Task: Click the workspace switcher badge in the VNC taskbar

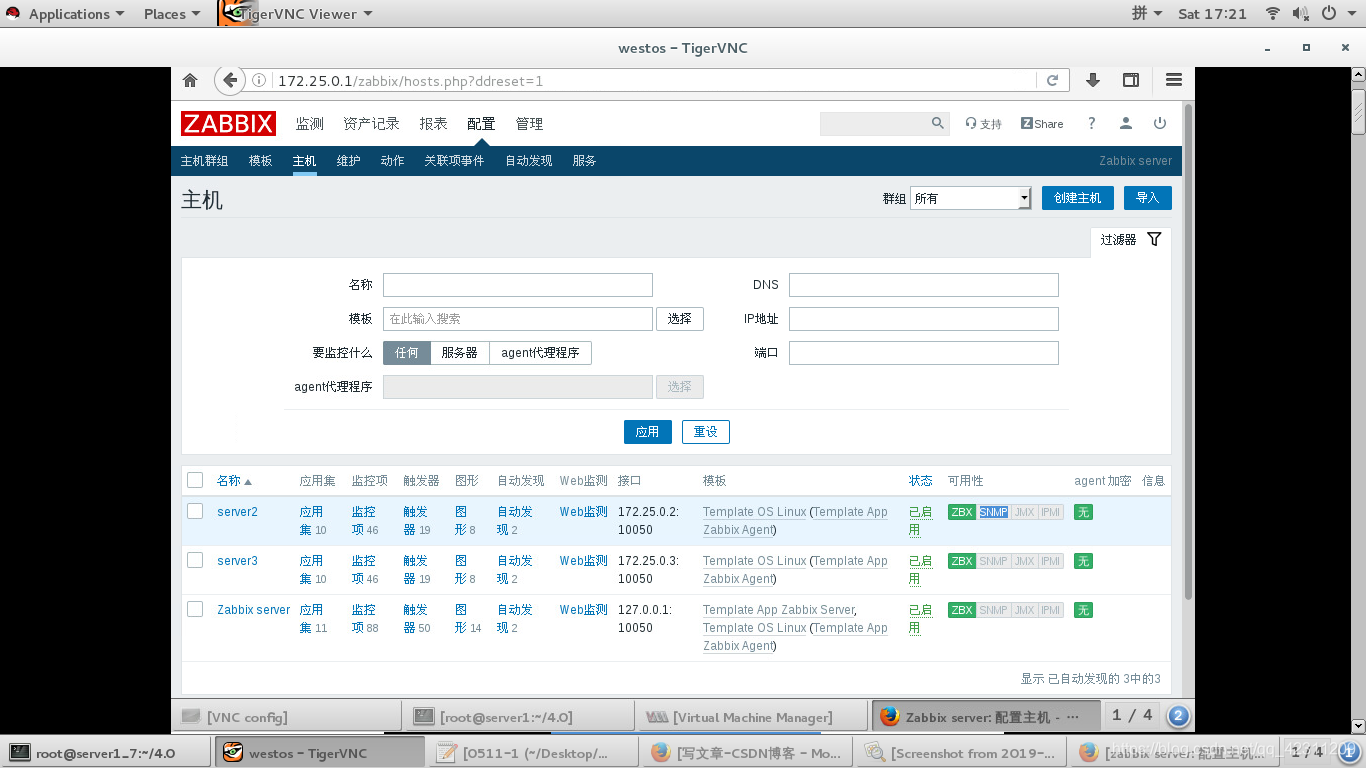Action: [1178, 716]
